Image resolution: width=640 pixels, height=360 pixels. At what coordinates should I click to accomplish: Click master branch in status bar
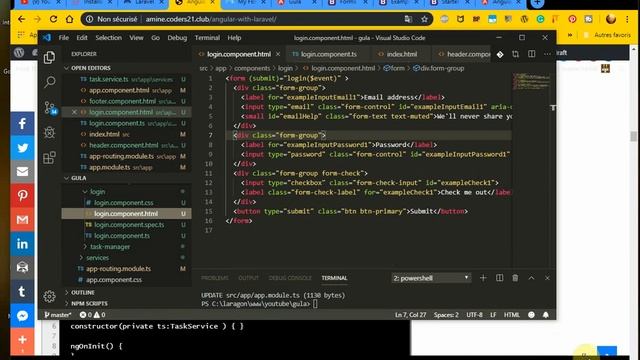[x=58, y=315]
